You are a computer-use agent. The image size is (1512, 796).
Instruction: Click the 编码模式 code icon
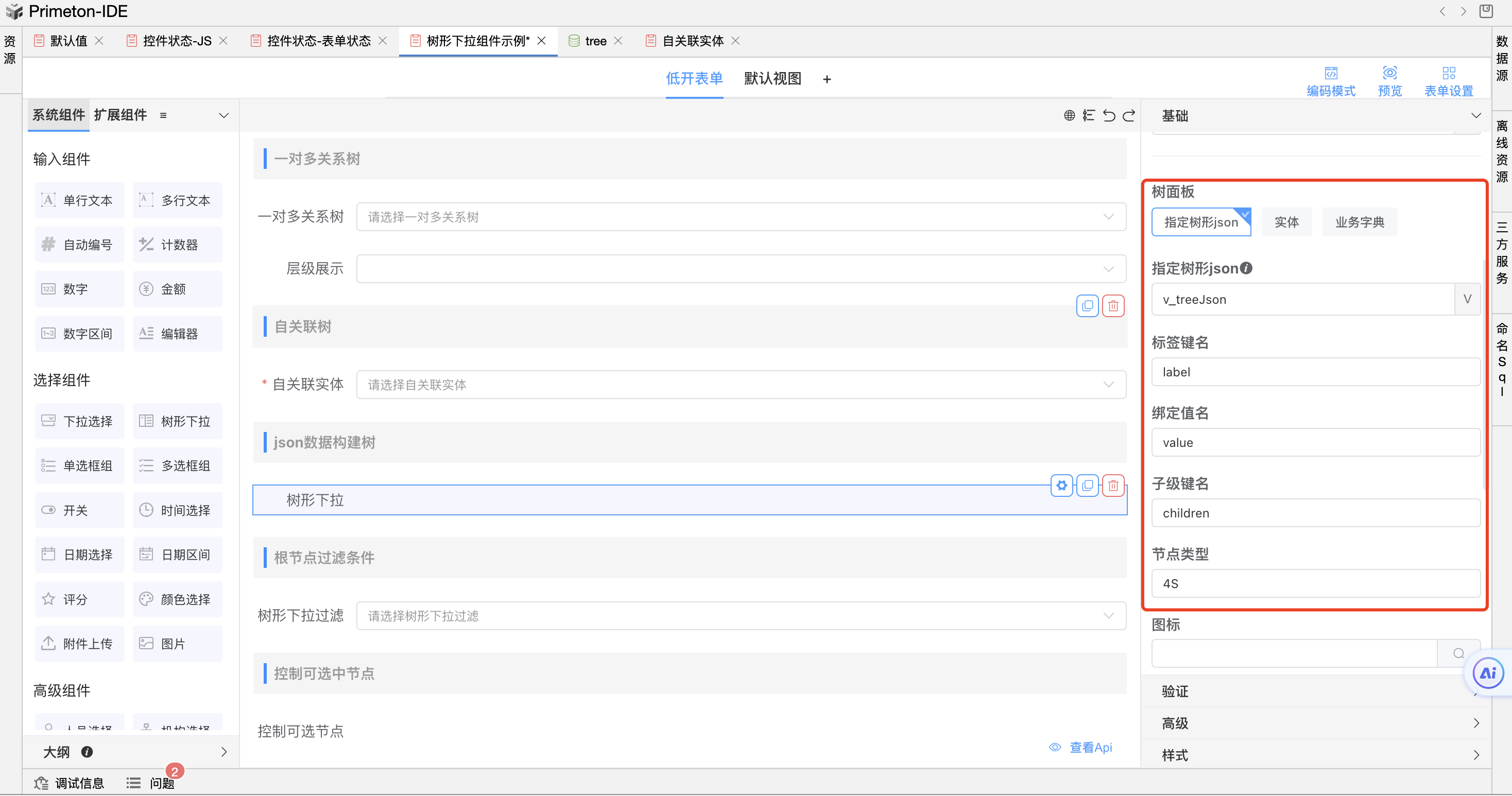point(1331,74)
